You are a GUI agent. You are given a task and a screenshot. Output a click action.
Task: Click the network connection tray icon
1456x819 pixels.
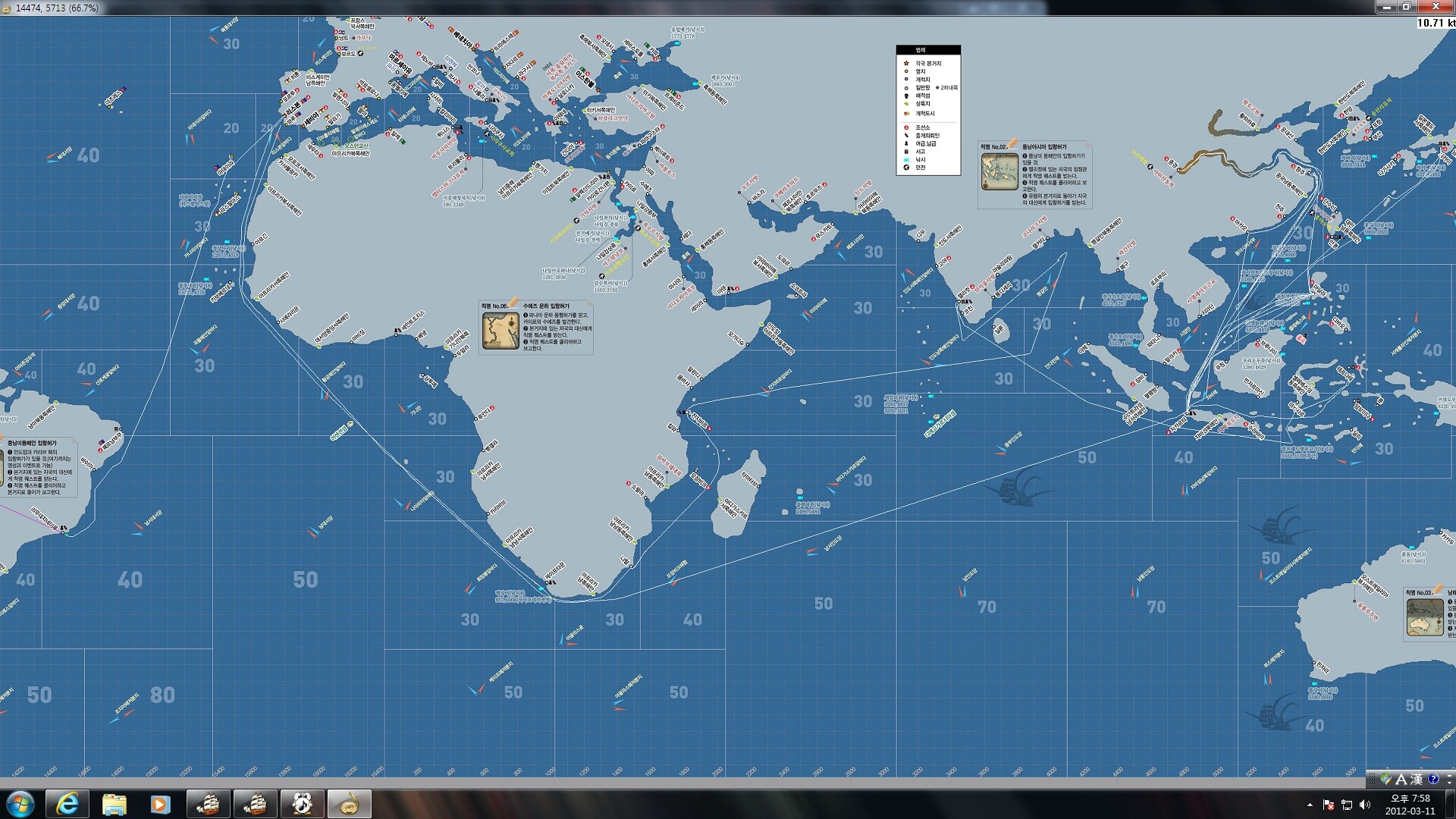[x=1347, y=805]
